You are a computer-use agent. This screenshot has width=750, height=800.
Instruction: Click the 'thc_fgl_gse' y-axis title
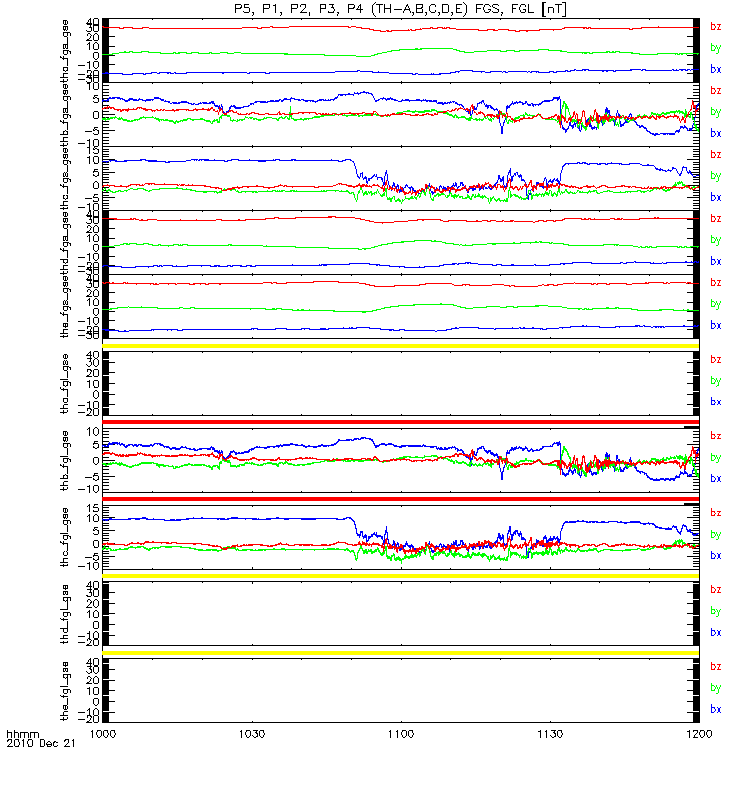64,537
